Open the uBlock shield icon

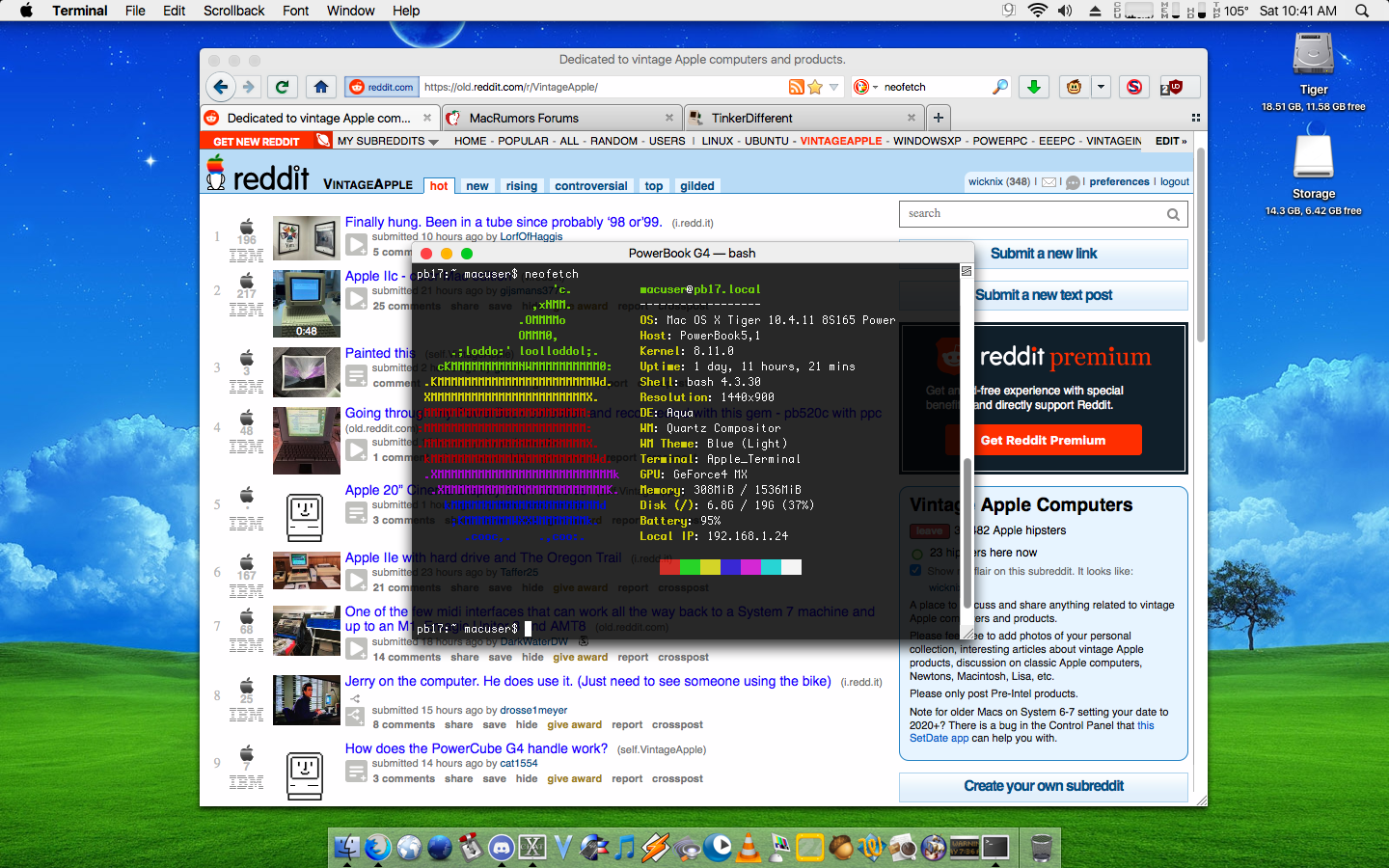coord(1176,87)
